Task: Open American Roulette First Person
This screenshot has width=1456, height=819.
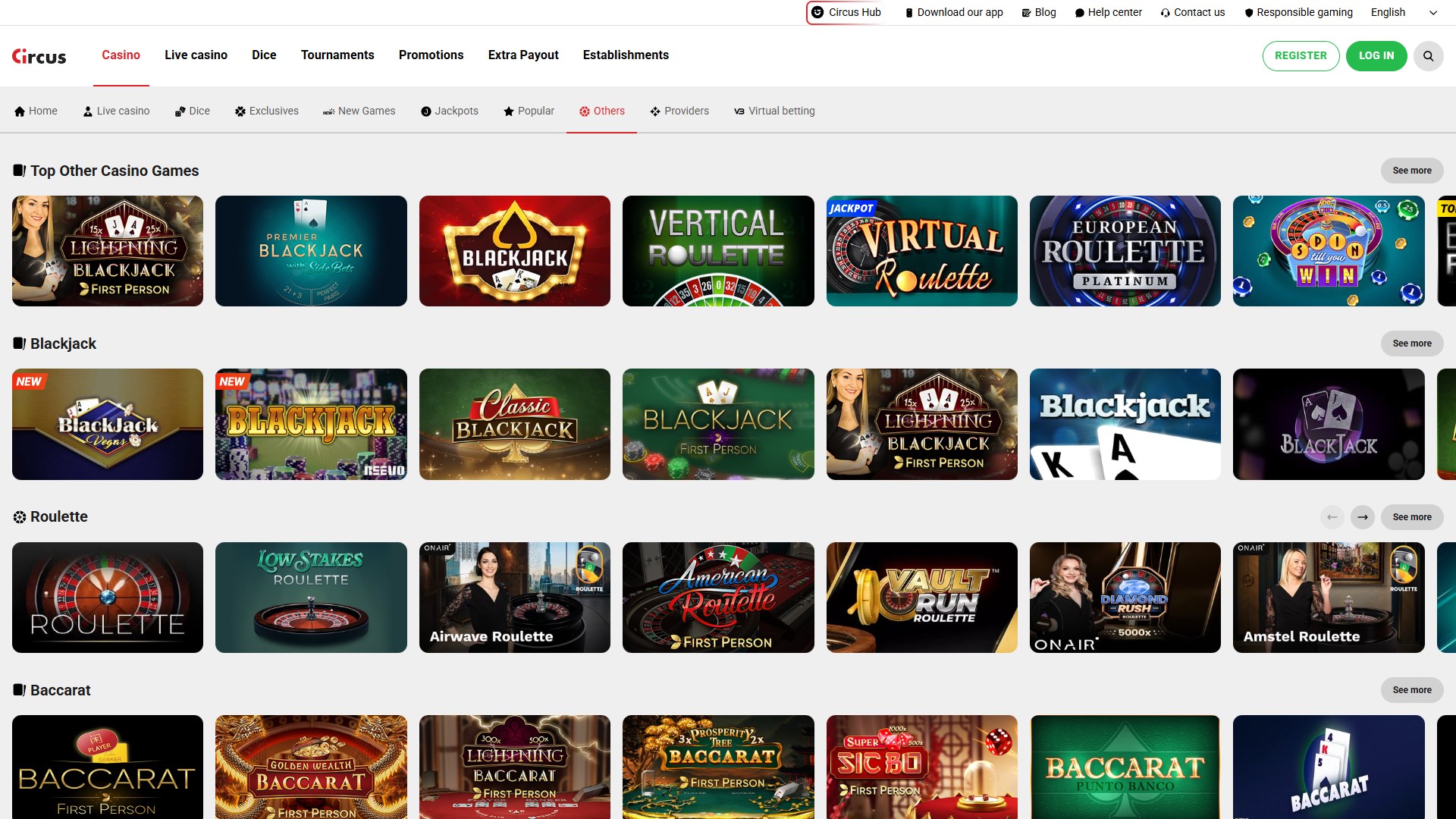Action: (x=718, y=598)
